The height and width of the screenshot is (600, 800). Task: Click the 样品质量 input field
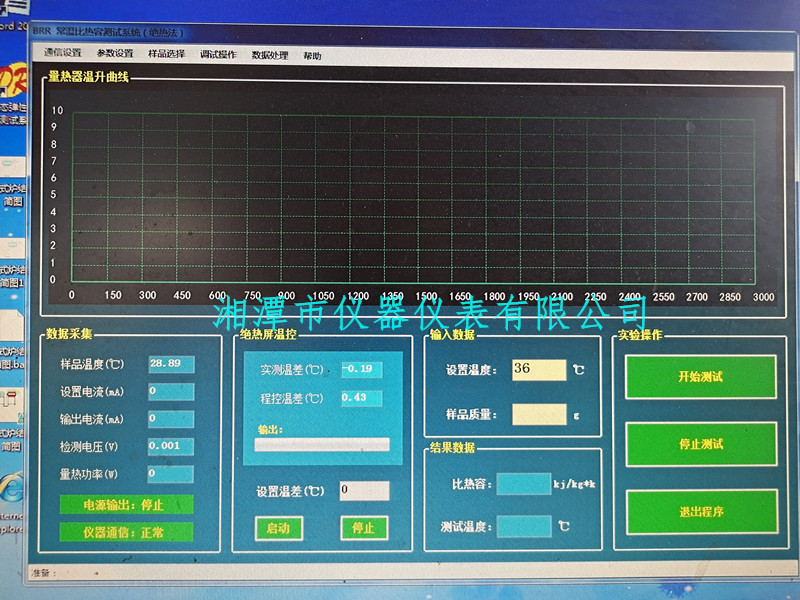tap(538, 414)
